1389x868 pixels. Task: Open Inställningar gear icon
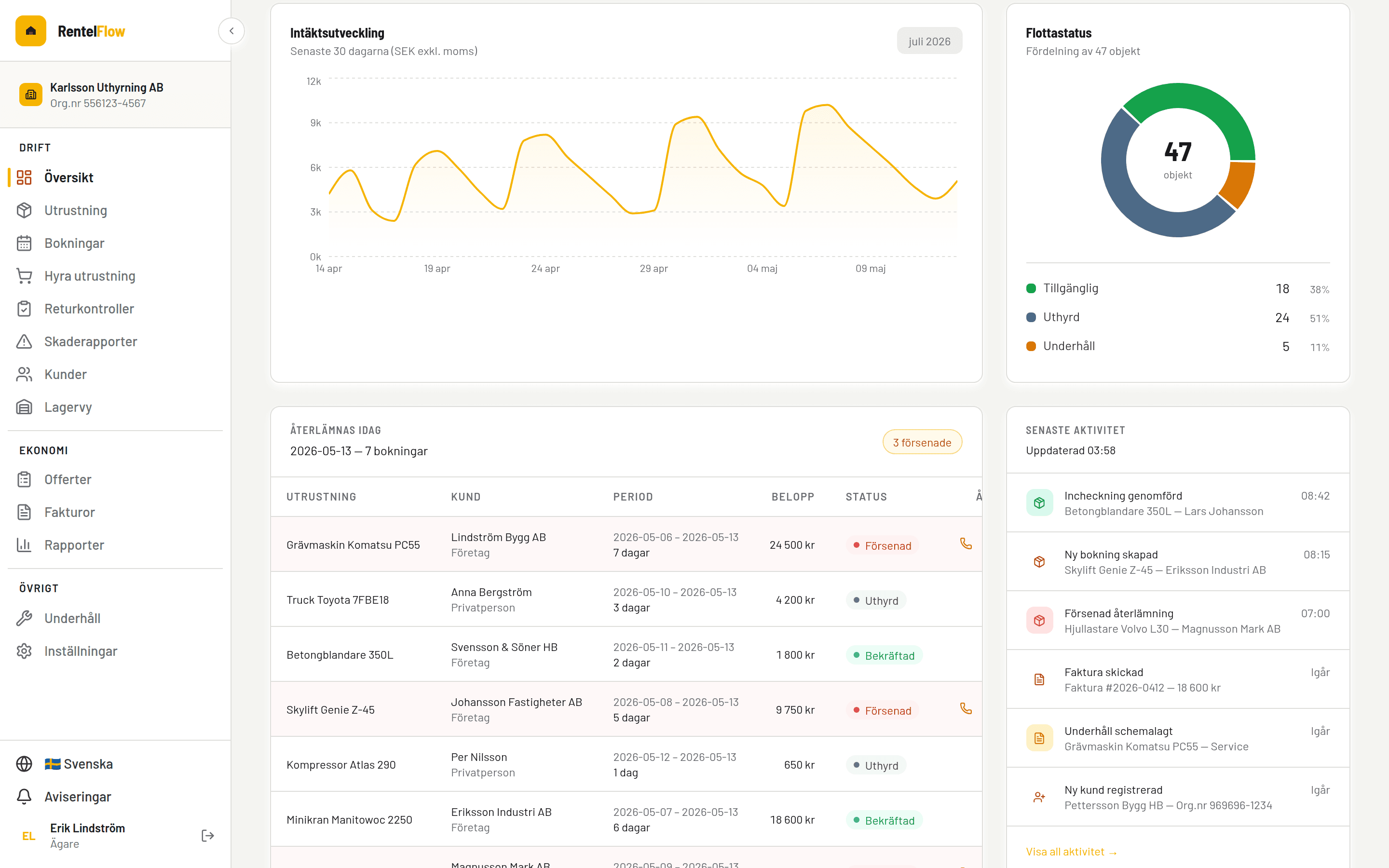coord(24,651)
